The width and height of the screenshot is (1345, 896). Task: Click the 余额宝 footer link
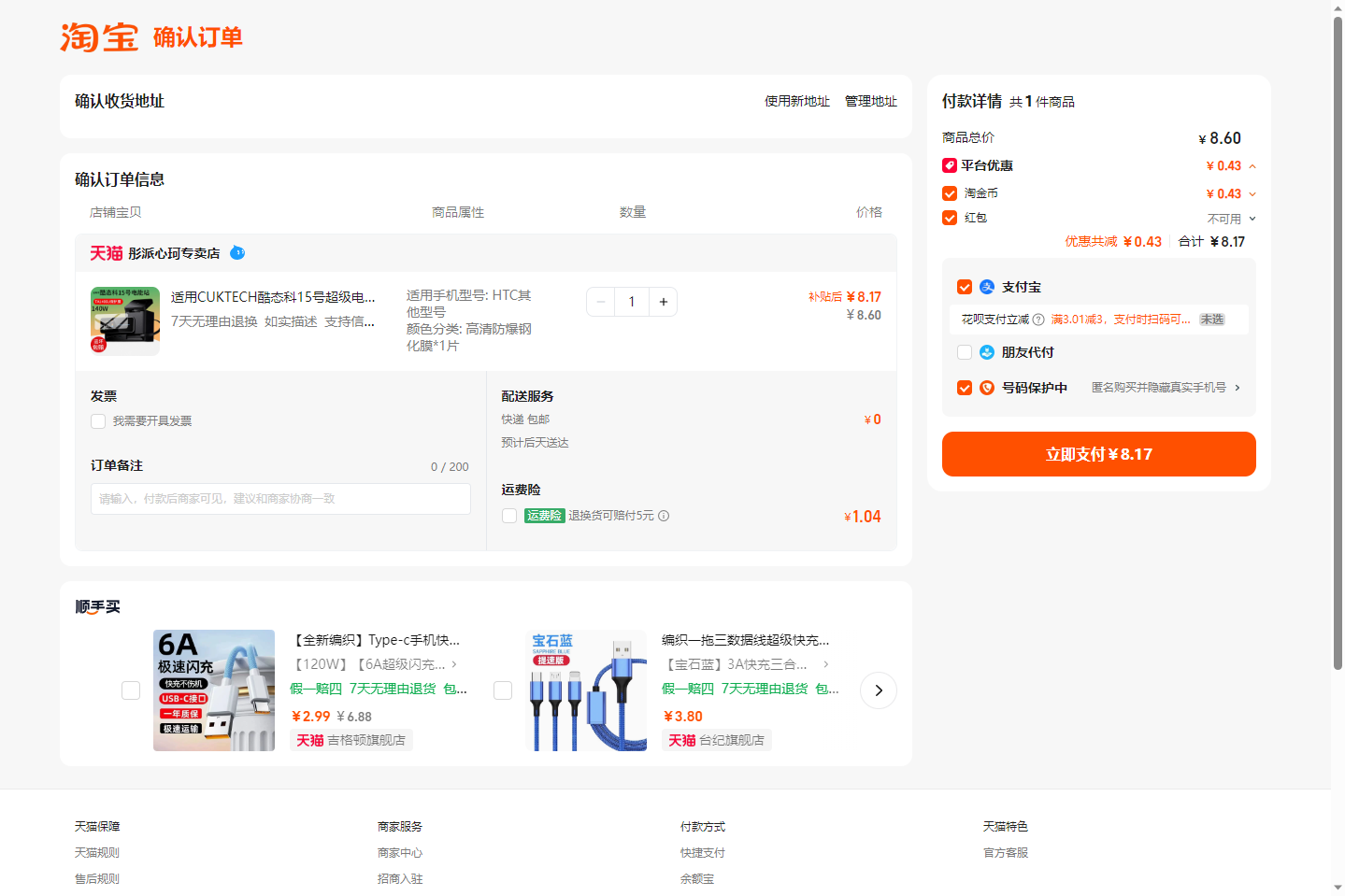pos(697,879)
